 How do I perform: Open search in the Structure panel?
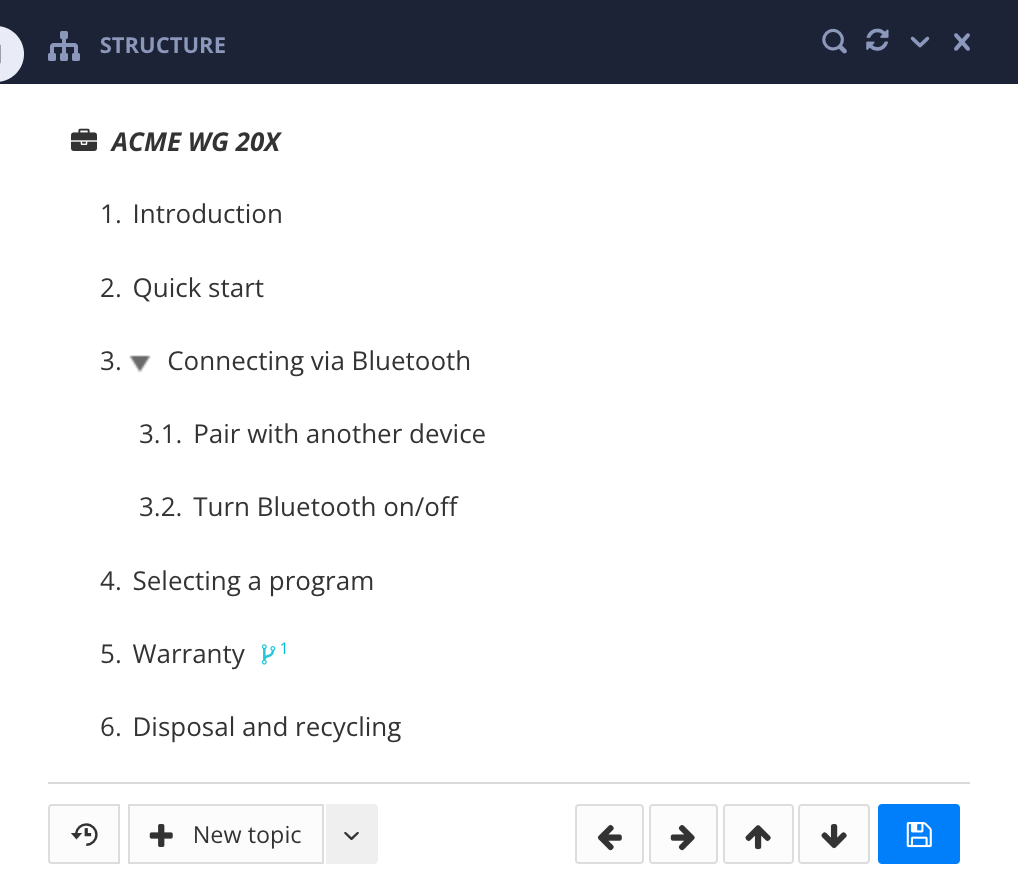pos(833,41)
